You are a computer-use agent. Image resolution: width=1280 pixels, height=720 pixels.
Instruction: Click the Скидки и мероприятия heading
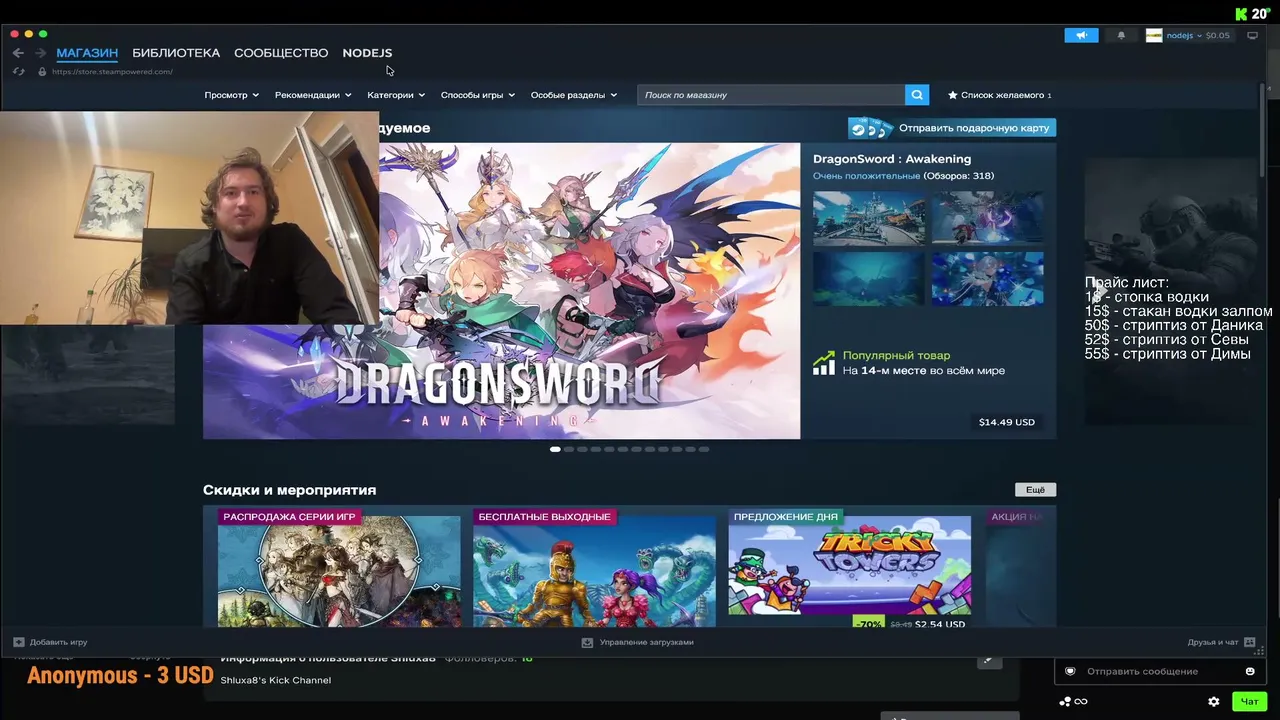click(x=290, y=490)
